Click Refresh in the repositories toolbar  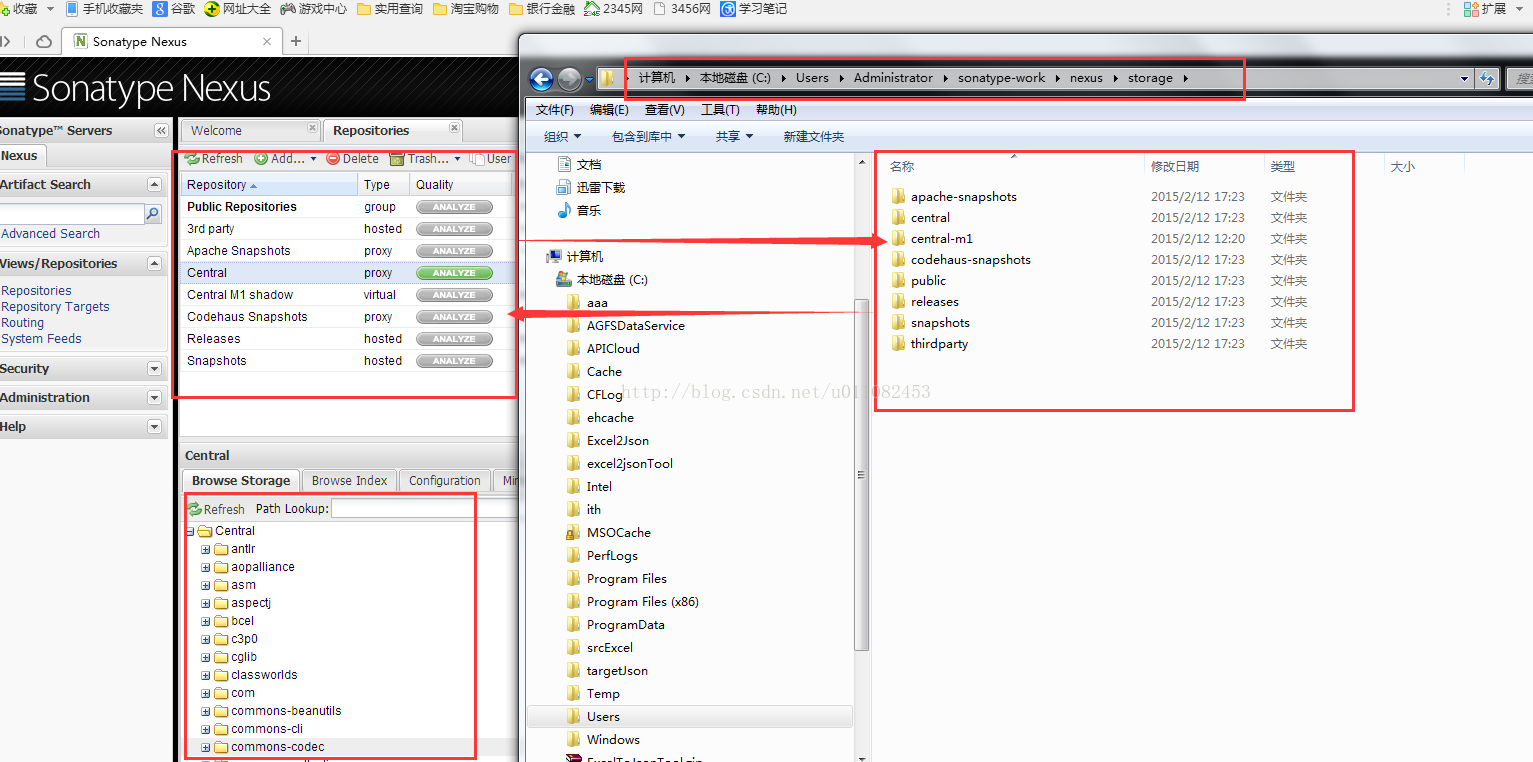214,159
